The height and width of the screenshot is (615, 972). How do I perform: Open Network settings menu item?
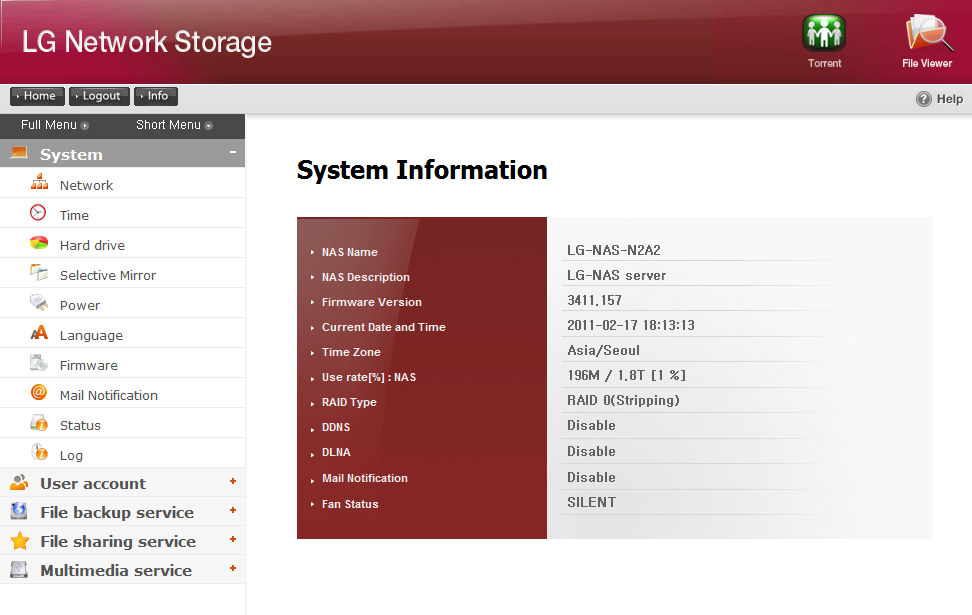(86, 185)
